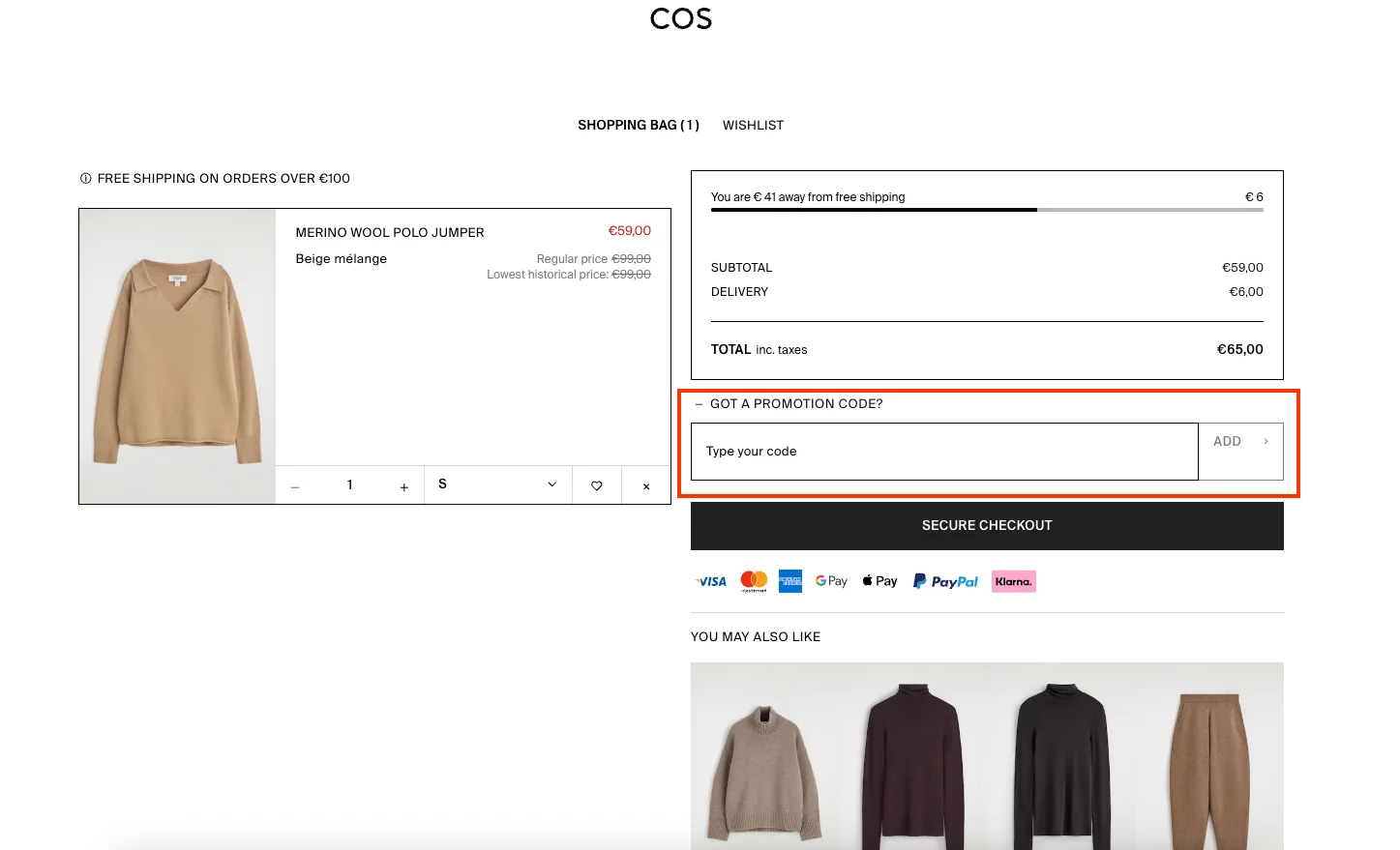The width and height of the screenshot is (1400, 850).
Task: Select the PayPal payment icon
Action: tap(944, 580)
